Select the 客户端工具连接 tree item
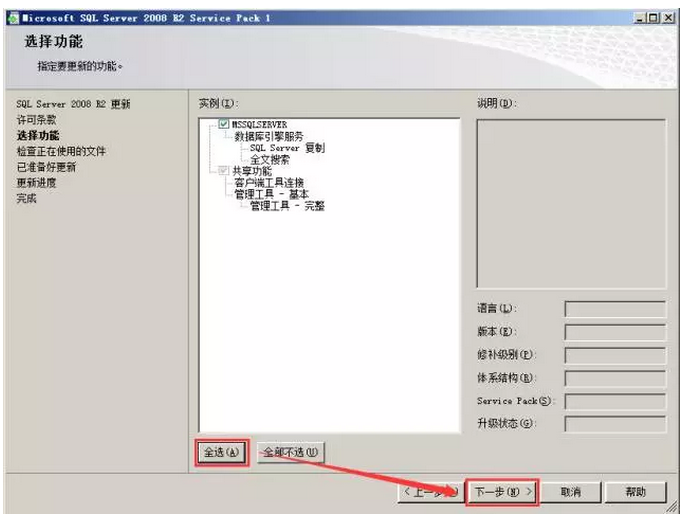The height and width of the screenshot is (517, 685). point(269,182)
